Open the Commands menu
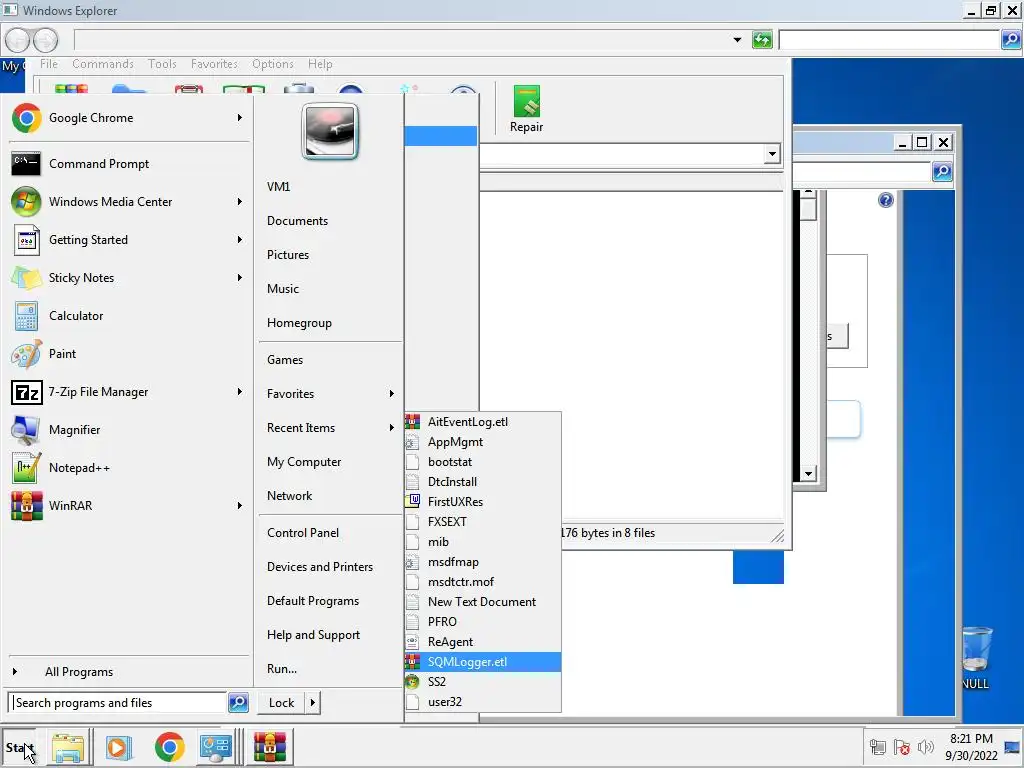 [103, 64]
